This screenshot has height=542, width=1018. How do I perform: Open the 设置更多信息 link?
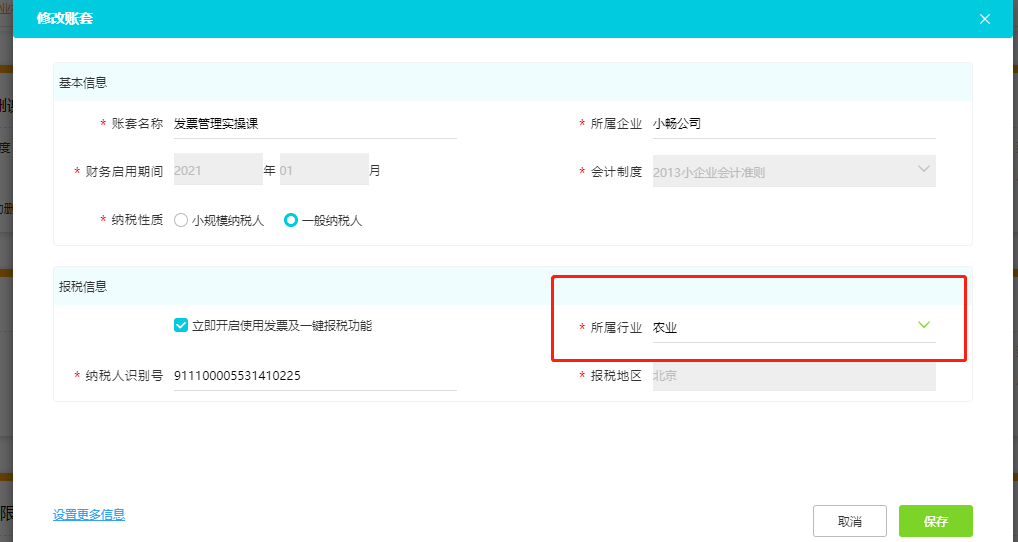tap(89, 514)
